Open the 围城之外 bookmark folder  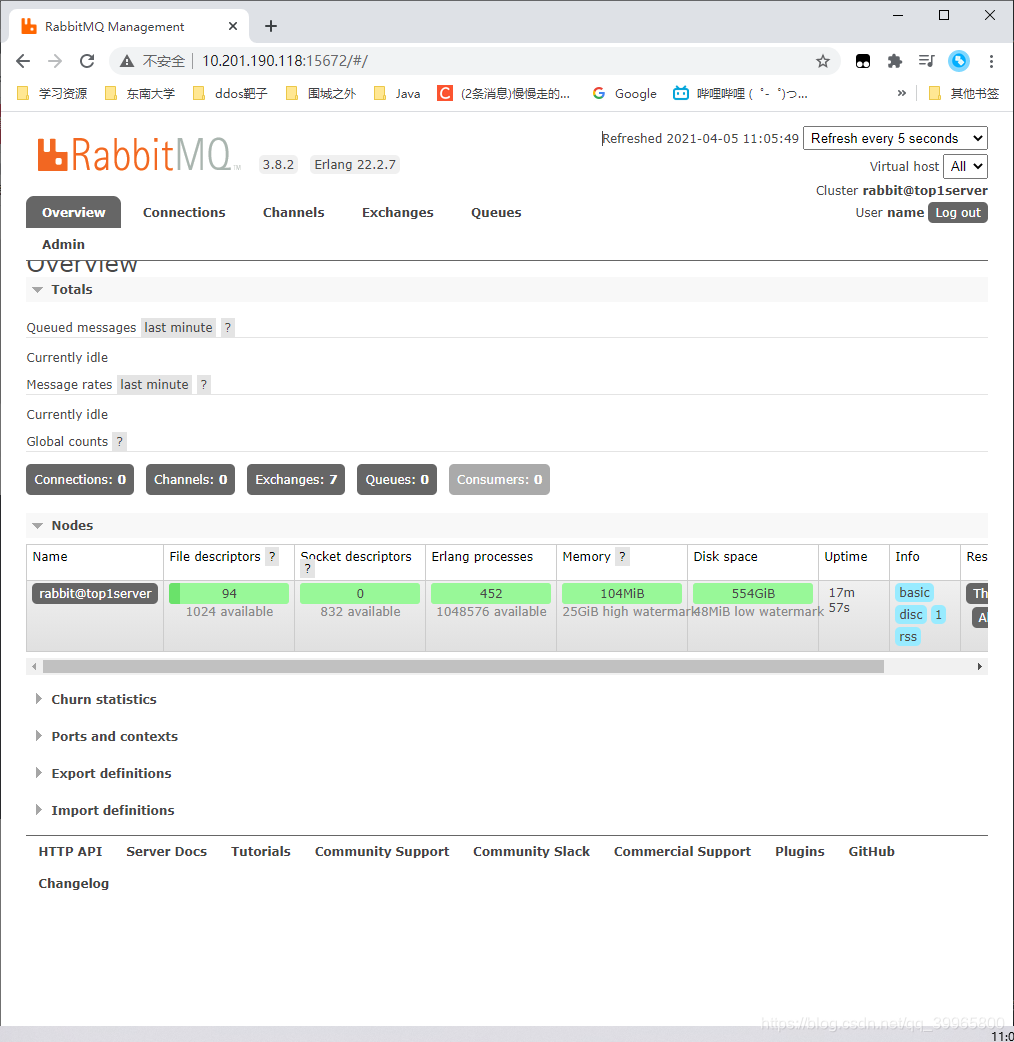click(321, 94)
